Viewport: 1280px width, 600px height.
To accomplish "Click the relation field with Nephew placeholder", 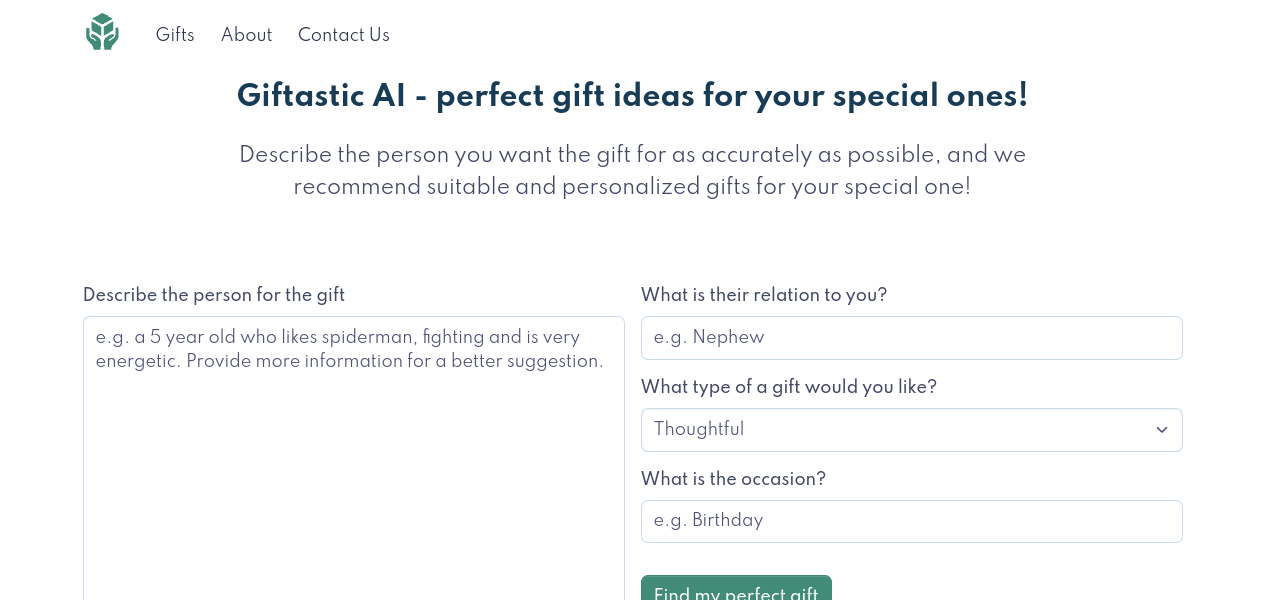I will (911, 338).
